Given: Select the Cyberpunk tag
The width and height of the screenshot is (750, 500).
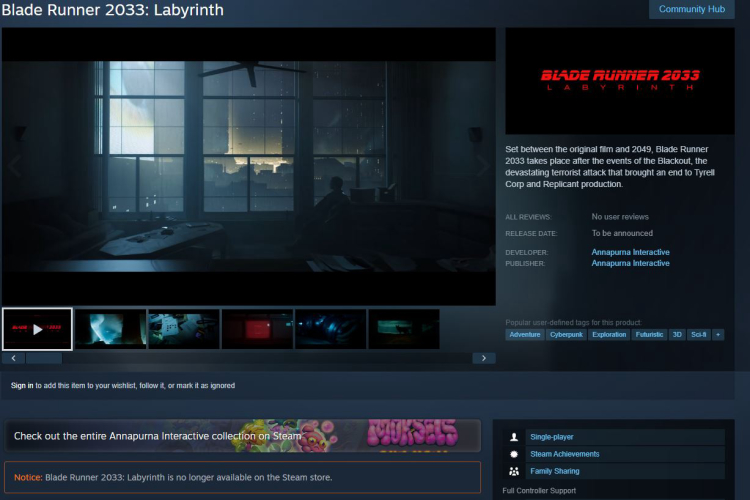Looking at the screenshot, I should pos(566,334).
